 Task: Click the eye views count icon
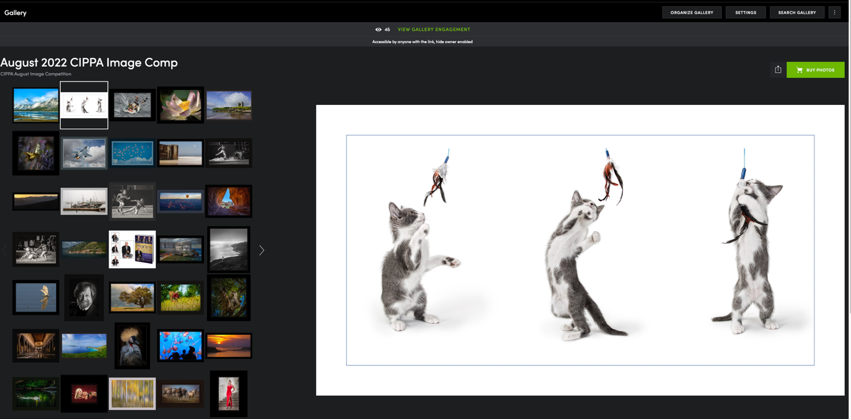[x=378, y=29]
